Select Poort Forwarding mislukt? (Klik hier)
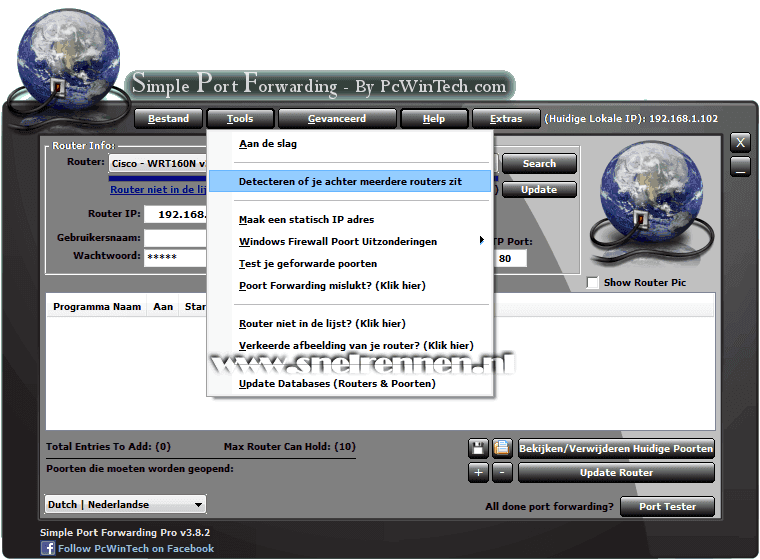760x560 pixels. click(350, 285)
